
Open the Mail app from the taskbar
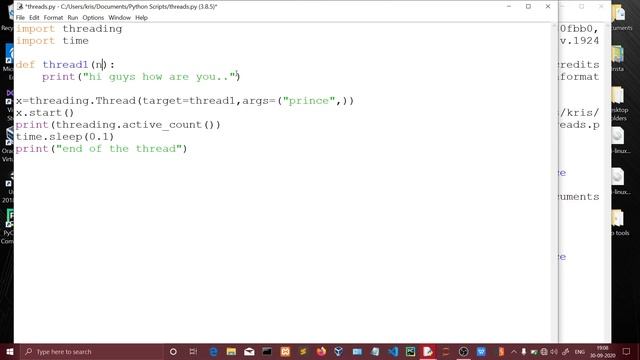tap(249, 351)
